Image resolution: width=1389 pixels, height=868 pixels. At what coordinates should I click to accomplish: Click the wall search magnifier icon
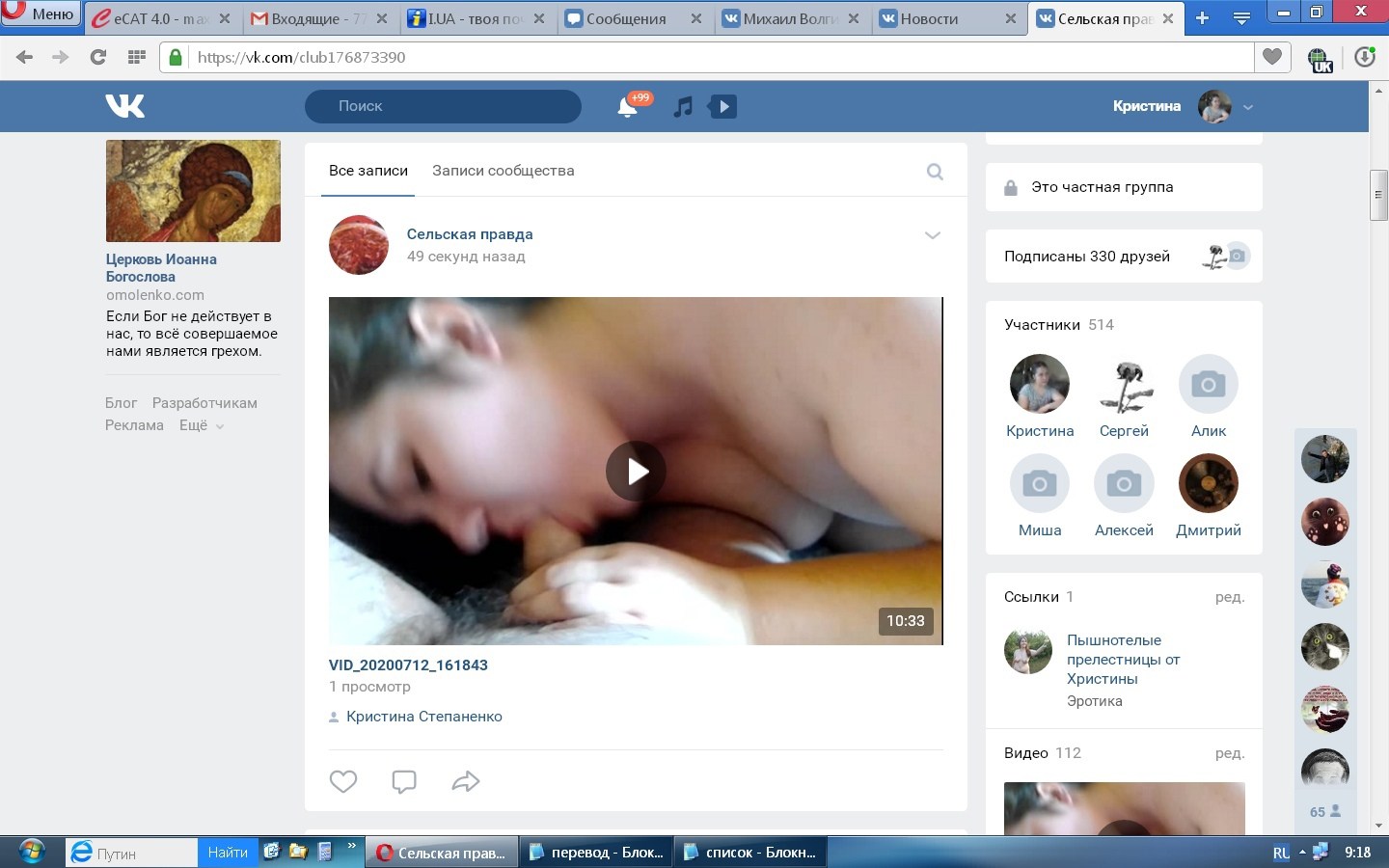pos(935,172)
